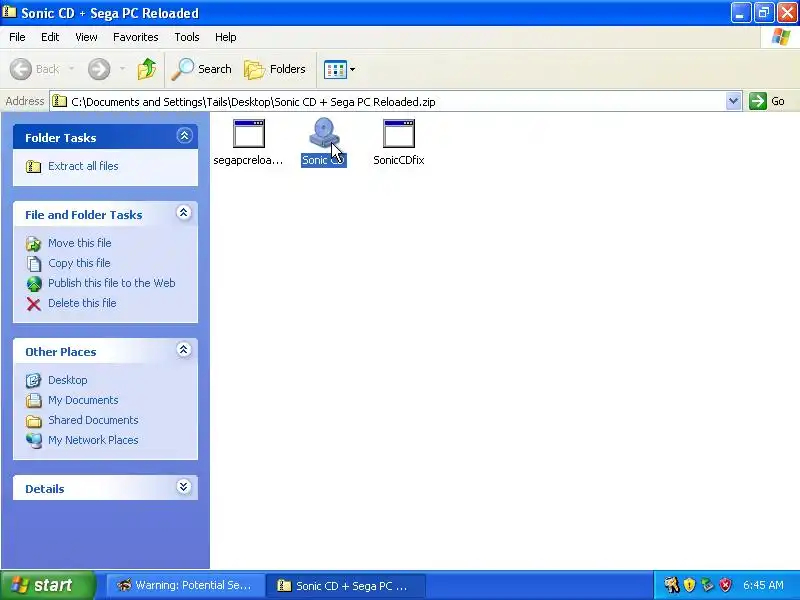Collapse the Other Places panel
This screenshot has height=600, width=800.
click(x=184, y=349)
